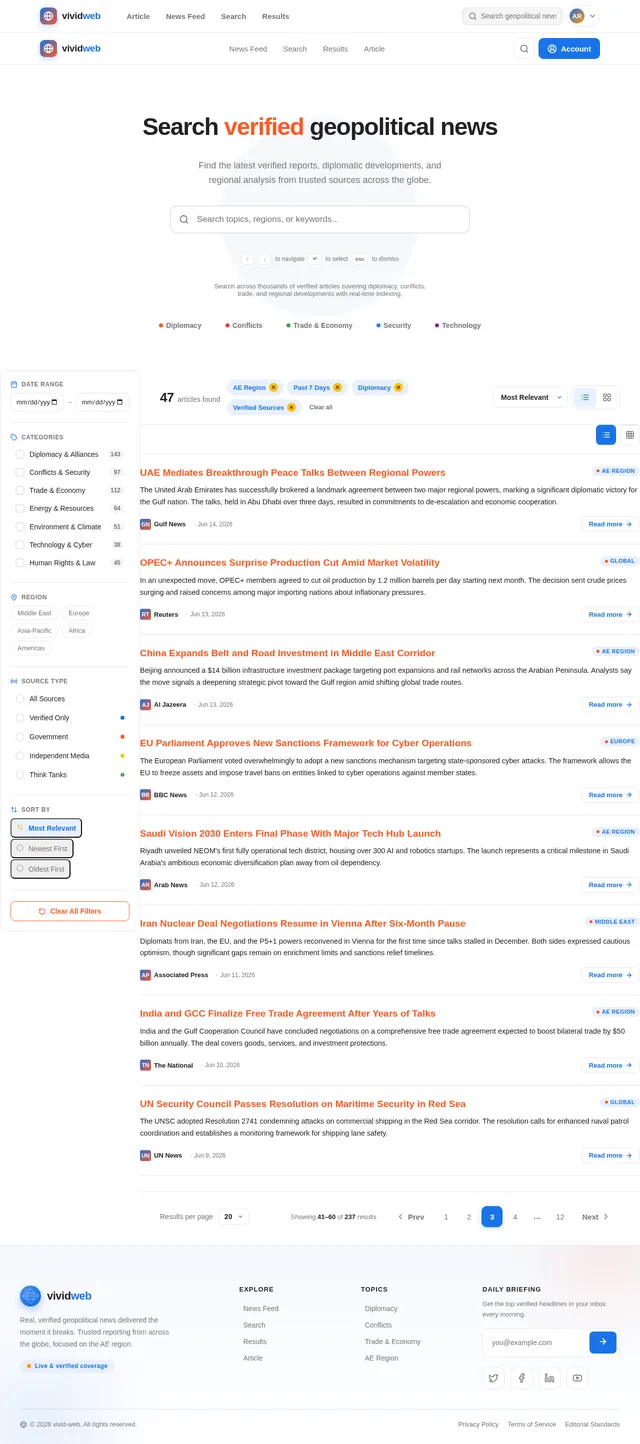Open the Results per page dropdown
The width and height of the screenshot is (640, 1444).
[x=233, y=1217]
